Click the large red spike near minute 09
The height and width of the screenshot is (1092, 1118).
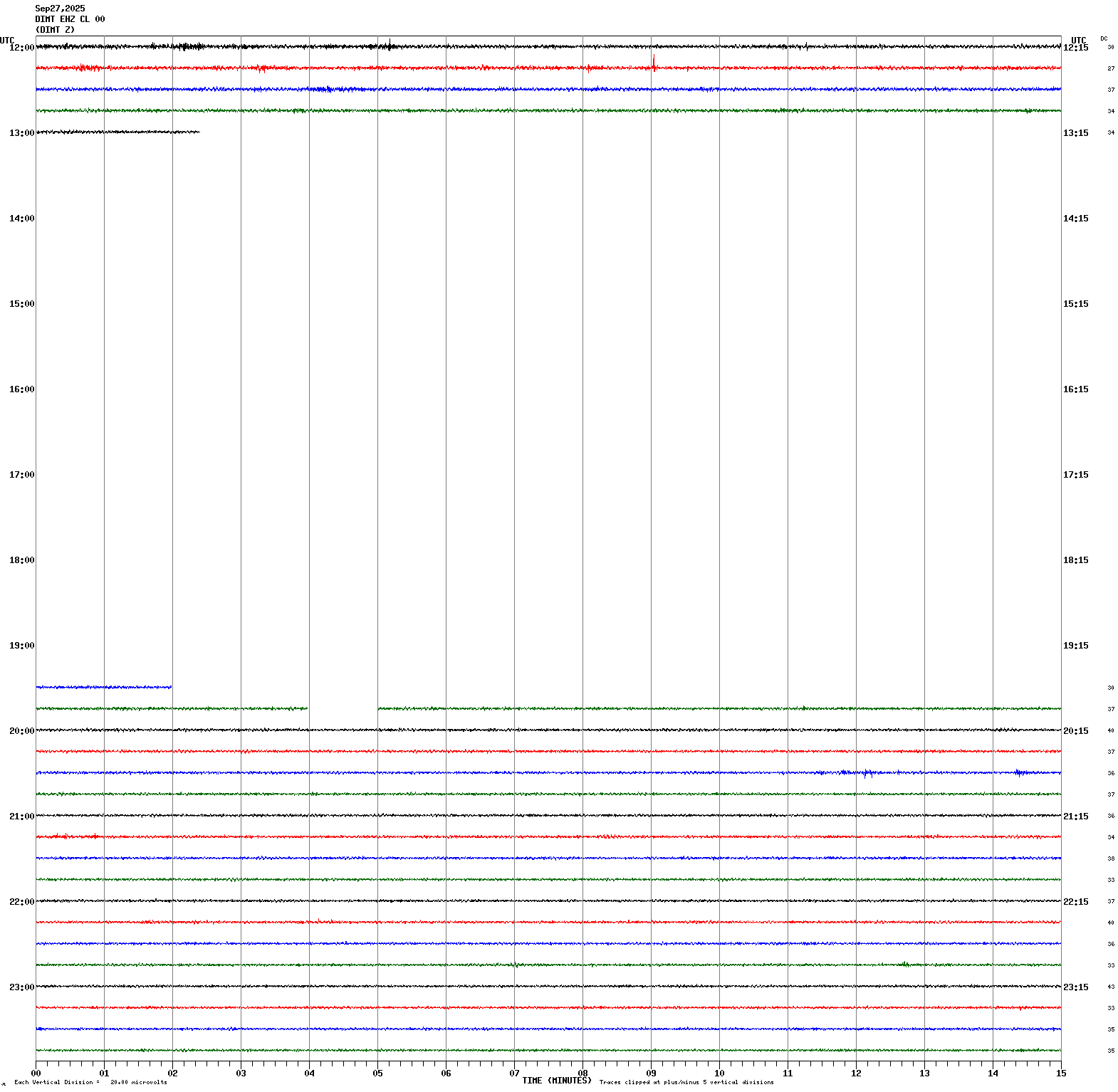click(x=654, y=63)
